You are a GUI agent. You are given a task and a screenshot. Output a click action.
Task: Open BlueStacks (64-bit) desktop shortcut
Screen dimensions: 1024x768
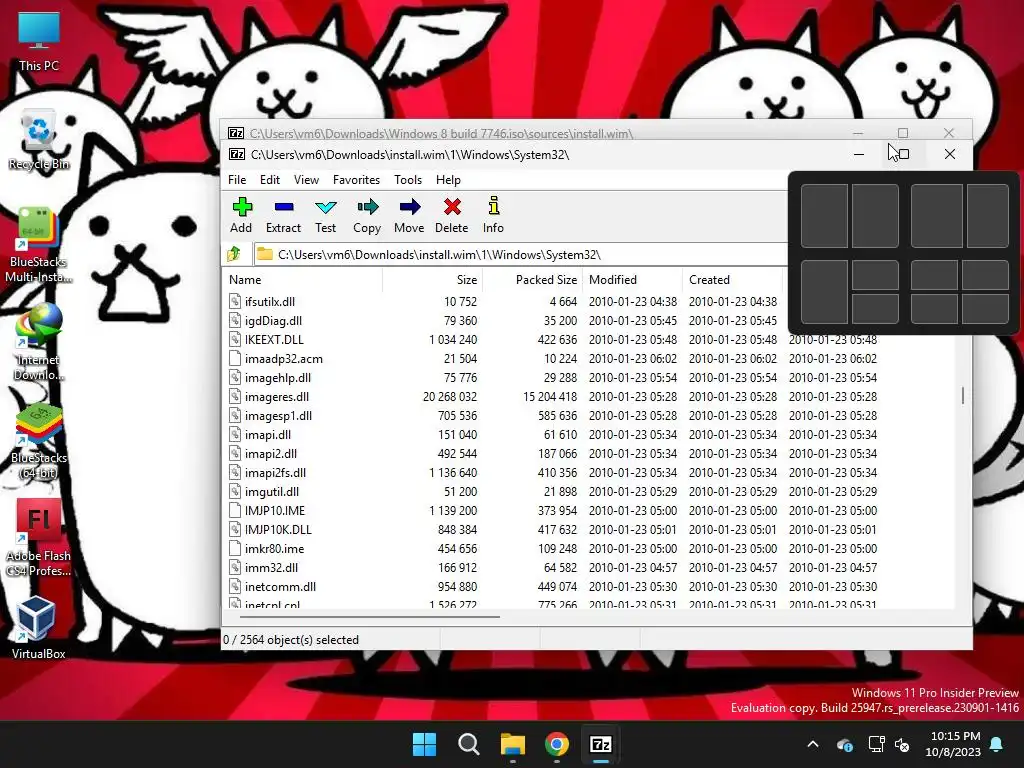[x=39, y=441]
